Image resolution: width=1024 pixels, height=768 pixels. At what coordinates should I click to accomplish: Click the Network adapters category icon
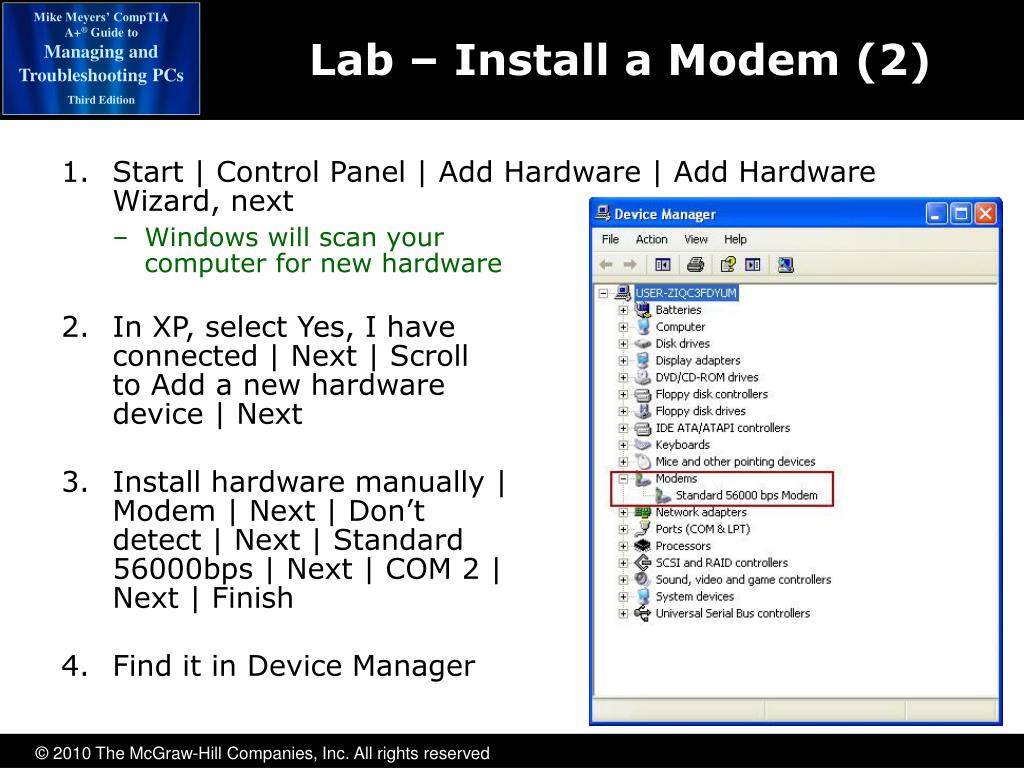[643, 512]
